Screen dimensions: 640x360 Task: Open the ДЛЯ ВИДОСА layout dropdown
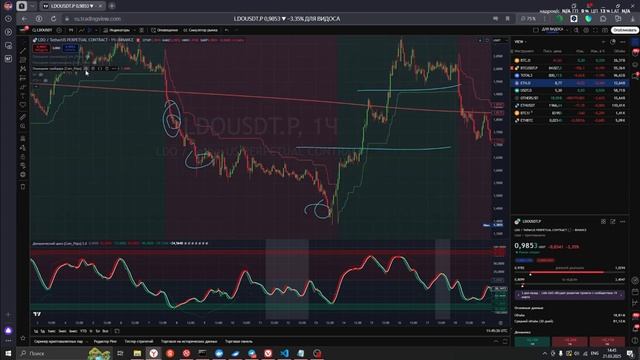552,30
